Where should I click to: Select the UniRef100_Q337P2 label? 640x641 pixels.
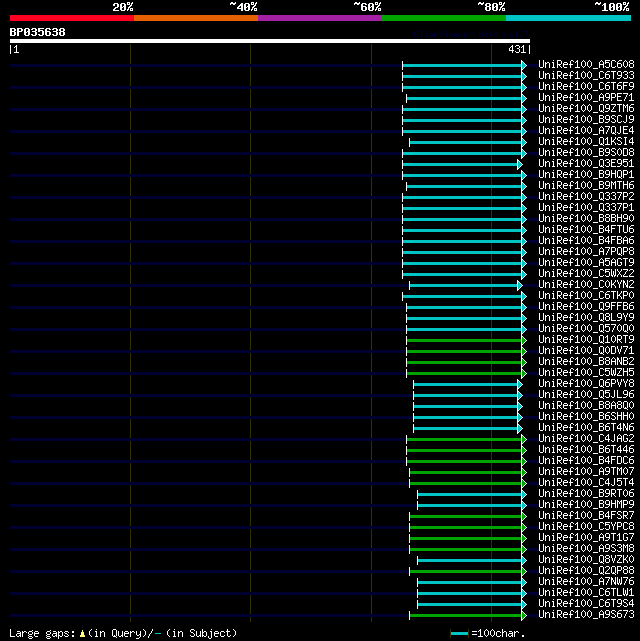[x=586, y=197]
